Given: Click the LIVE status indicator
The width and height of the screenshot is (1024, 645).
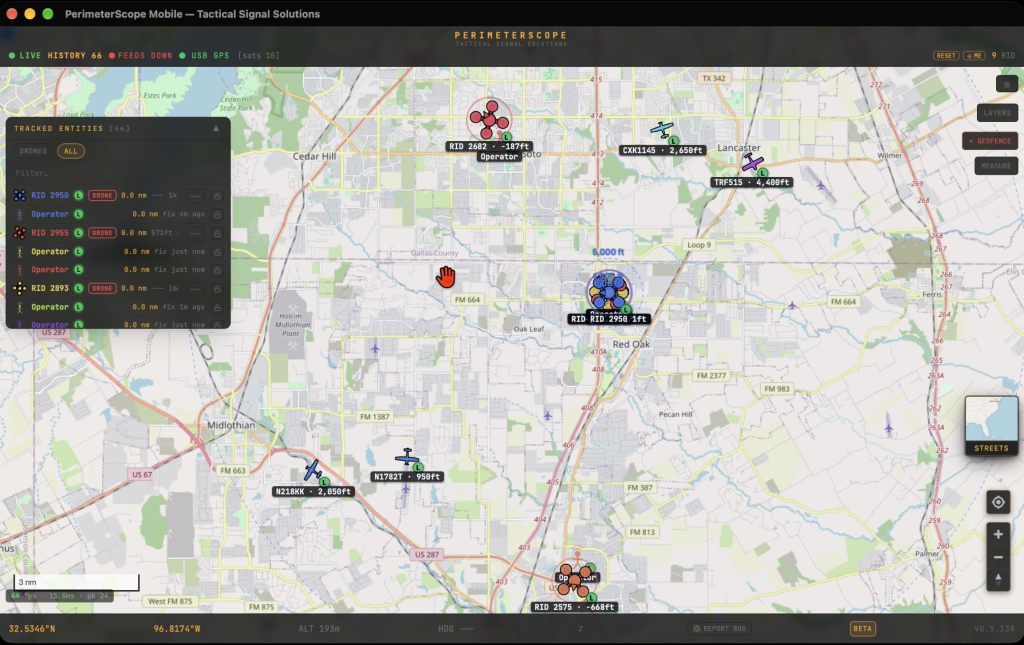Looking at the screenshot, I should 25,55.
